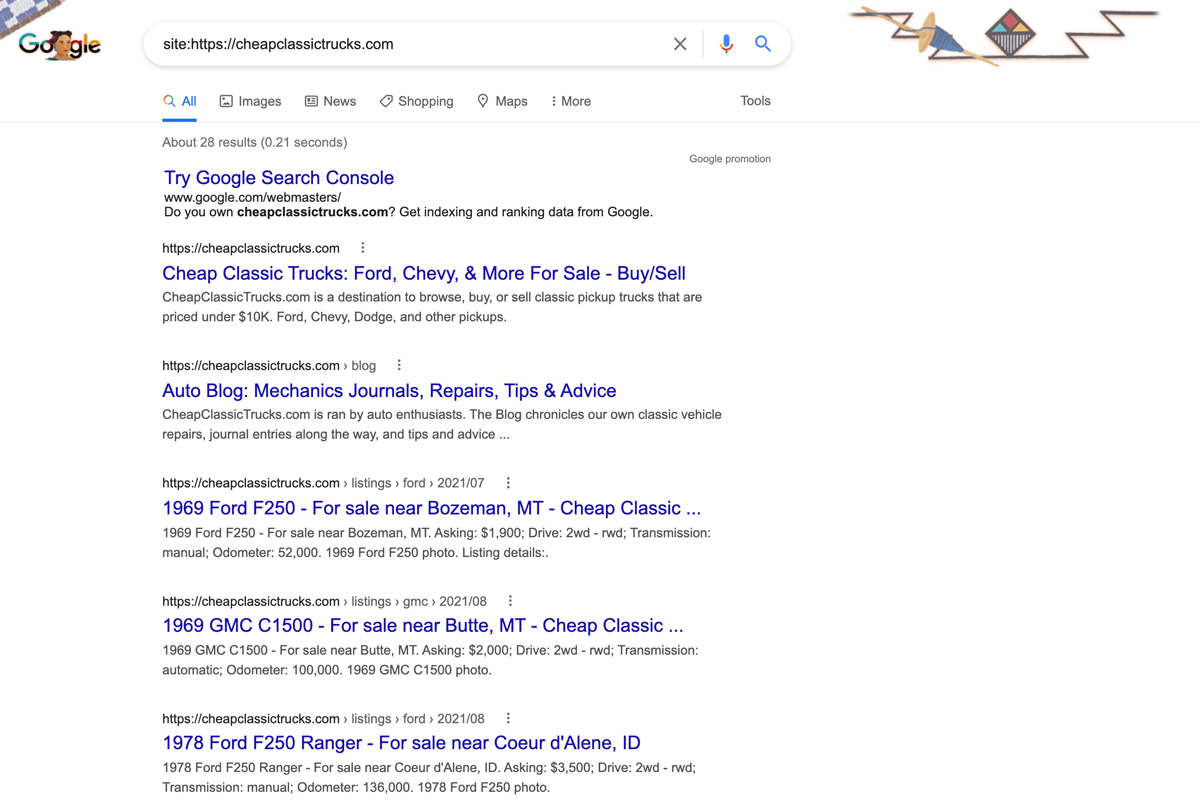Open options for the cheapclassictrucks.com homepage result
Image resolution: width=1200 pixels, height=805 pixels.
point(363,248)
